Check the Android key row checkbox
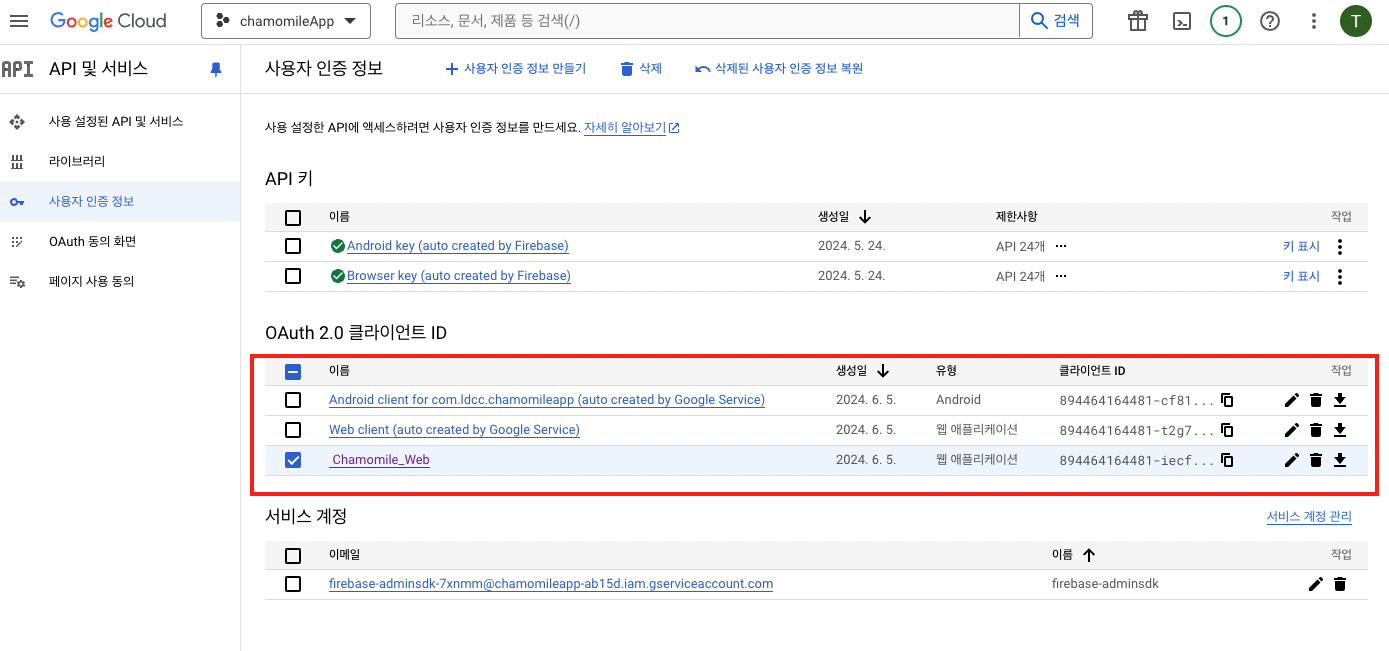This screenshot has width=1389, height=651. coord(293,246)
